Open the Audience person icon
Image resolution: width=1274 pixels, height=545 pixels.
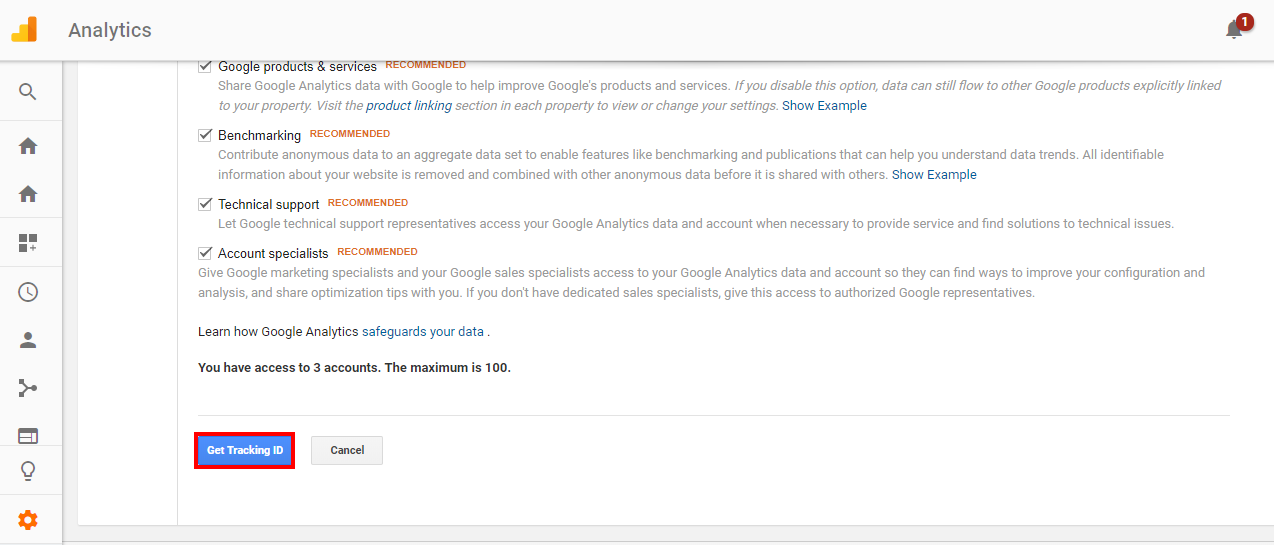pyautogui.click(x=28, y=340)
